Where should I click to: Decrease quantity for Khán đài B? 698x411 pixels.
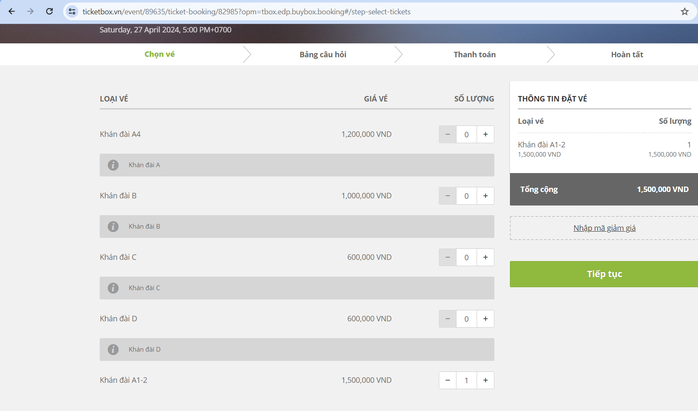pyautogui.click(x=447, y=195)
